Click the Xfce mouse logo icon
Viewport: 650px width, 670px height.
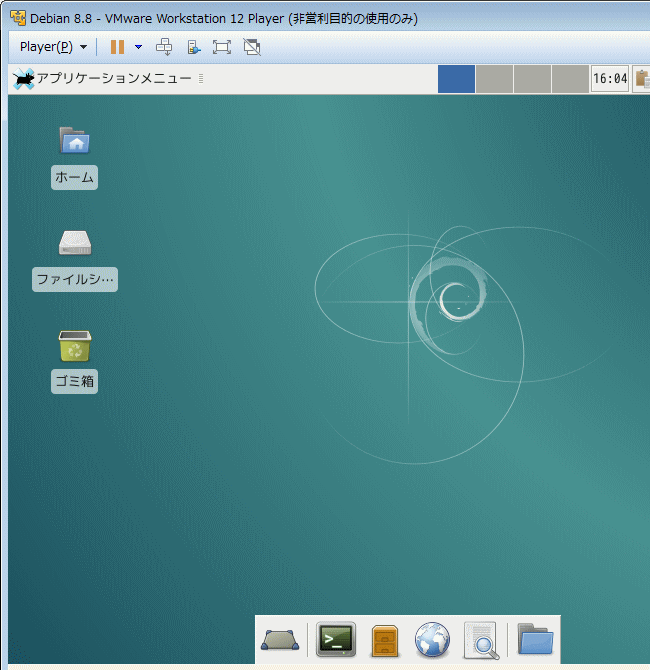[x=24, y=79]
